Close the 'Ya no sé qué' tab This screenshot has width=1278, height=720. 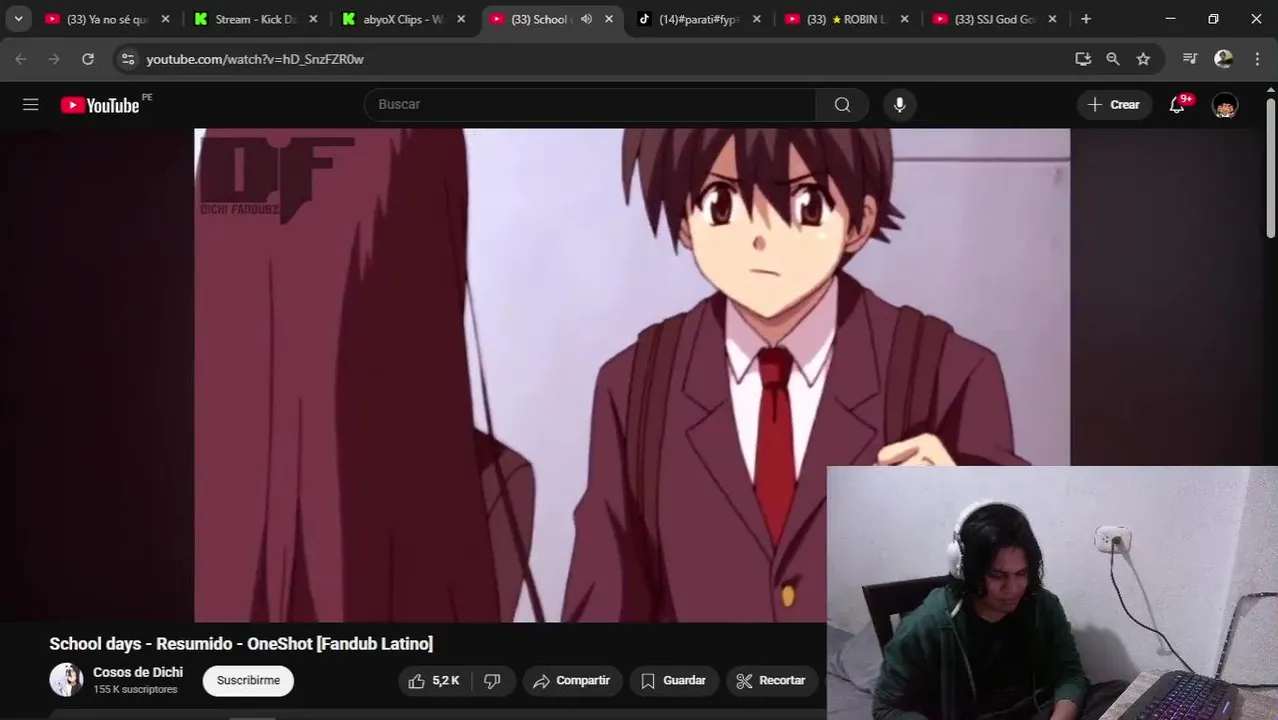pos(165,19)
